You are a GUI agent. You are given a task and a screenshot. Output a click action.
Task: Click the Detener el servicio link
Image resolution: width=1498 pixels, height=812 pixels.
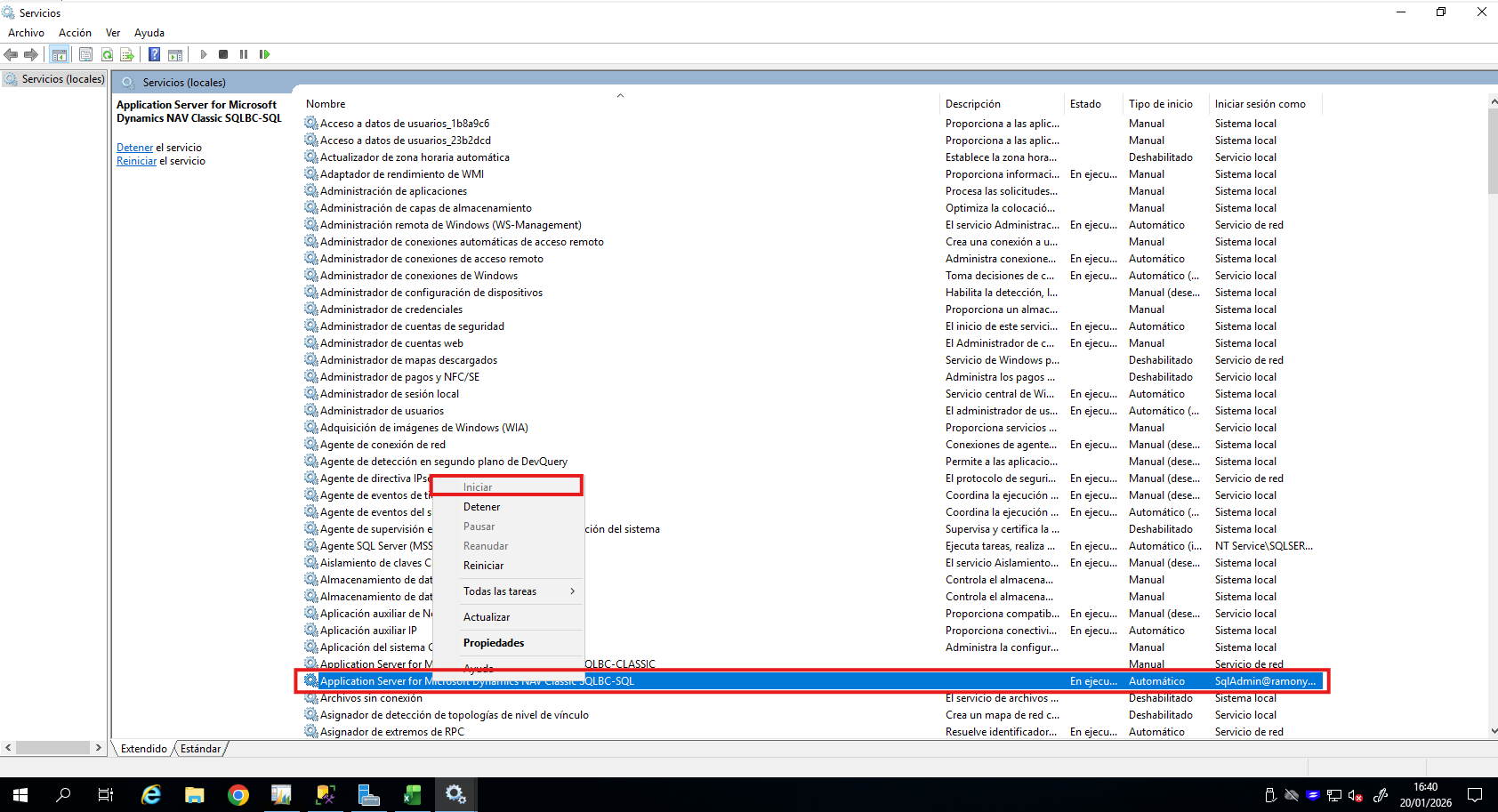coord(134,148)
